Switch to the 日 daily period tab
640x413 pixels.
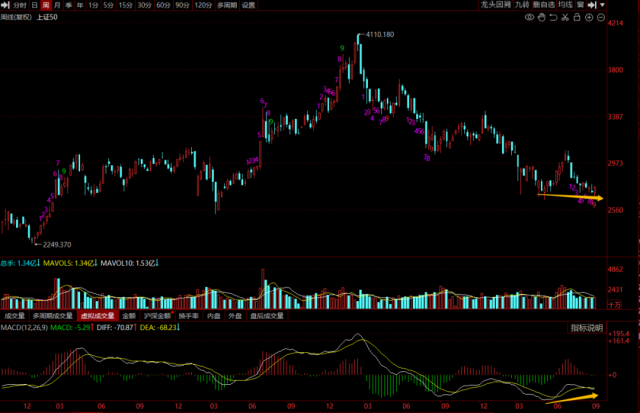tap(33, 5)
